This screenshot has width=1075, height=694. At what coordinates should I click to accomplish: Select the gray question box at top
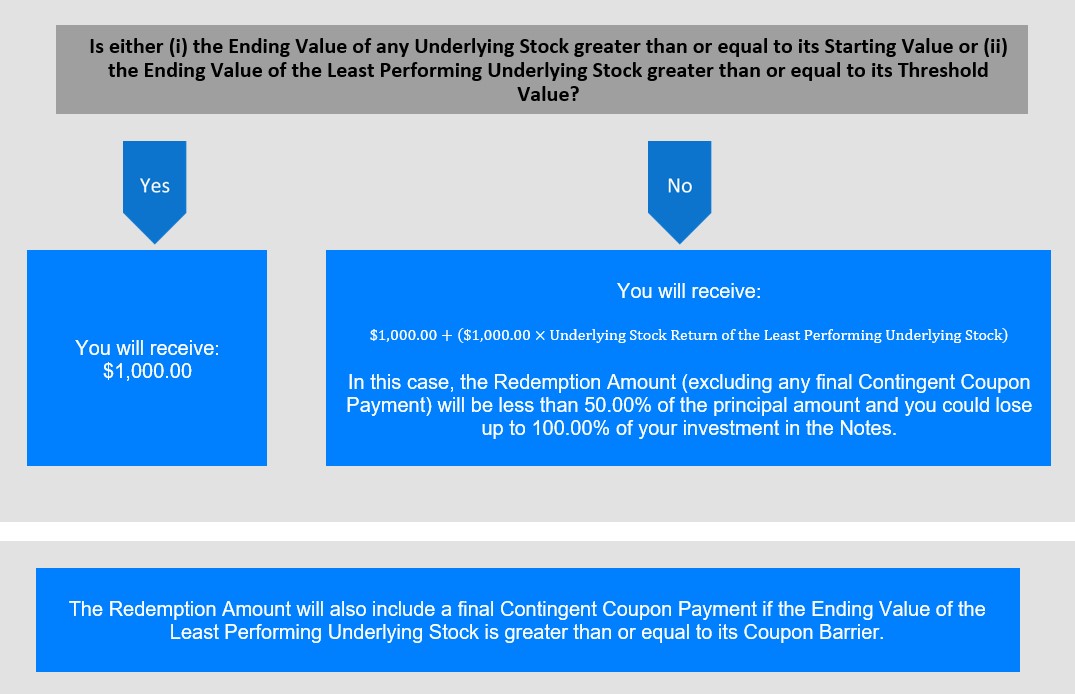[x=542, y=69]
